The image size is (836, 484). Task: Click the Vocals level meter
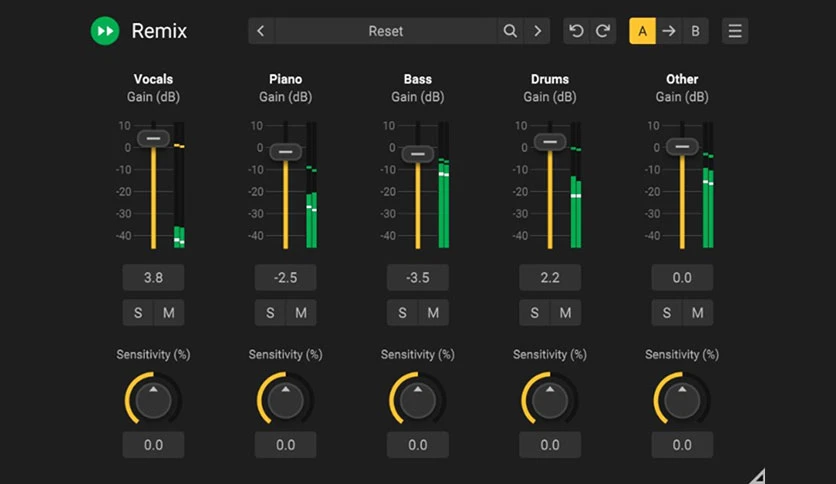click(x=179, y=185)
